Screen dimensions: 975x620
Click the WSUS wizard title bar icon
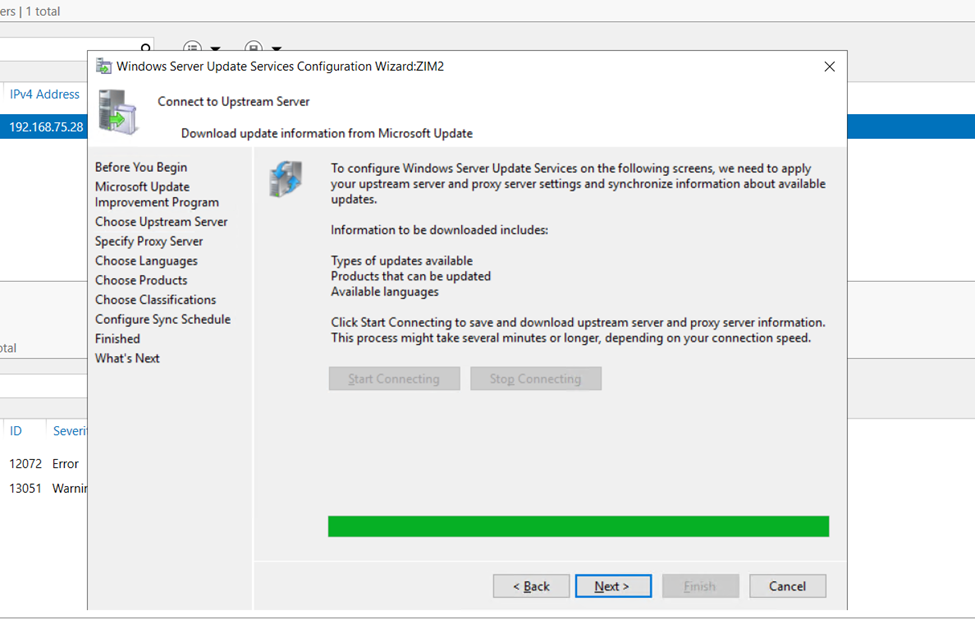[x=104, y=67]
